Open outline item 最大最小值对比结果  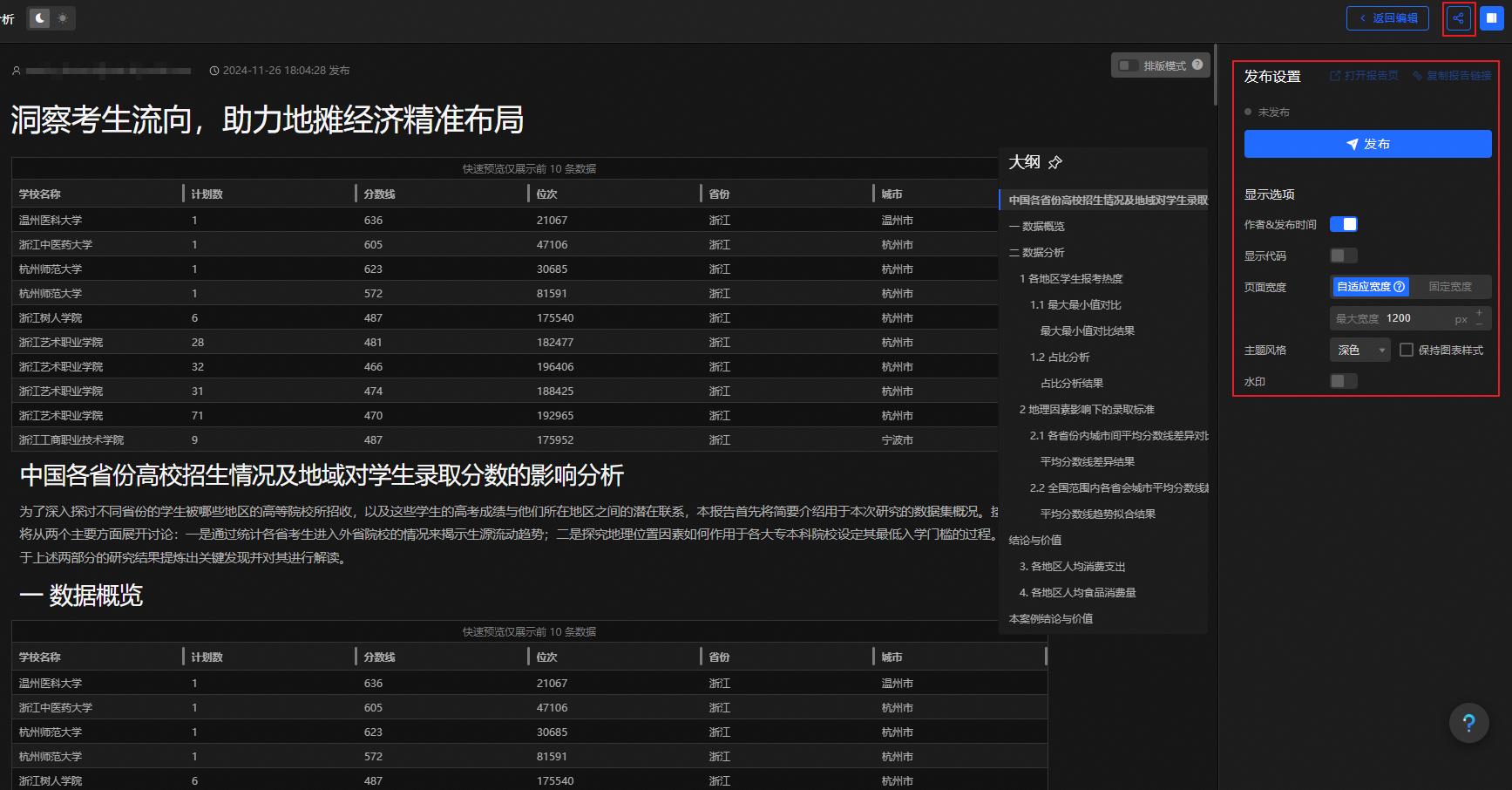point(1087,331)
